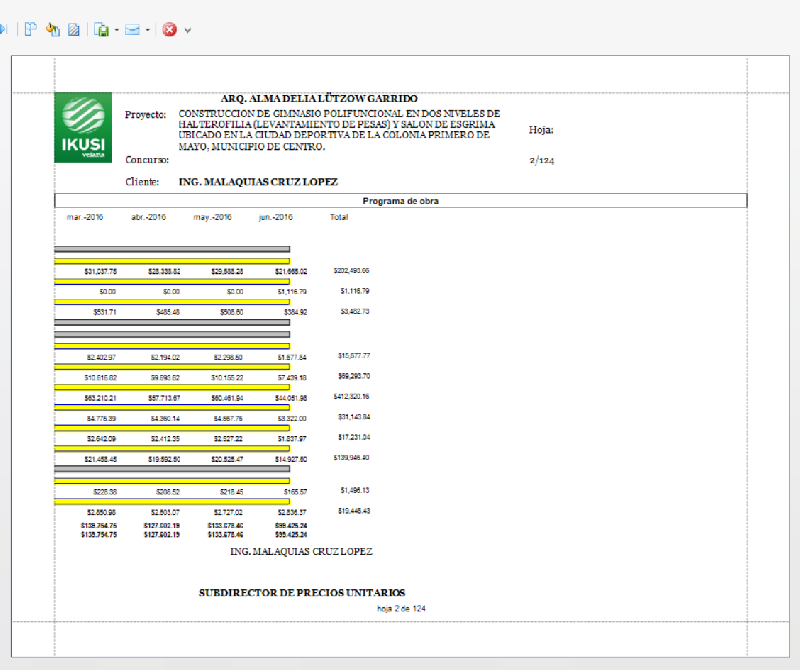Viewport: 800px width, 670px height.
Task: Click the 'hoja 2 de 124' footer text
Action: click(401, 608)
